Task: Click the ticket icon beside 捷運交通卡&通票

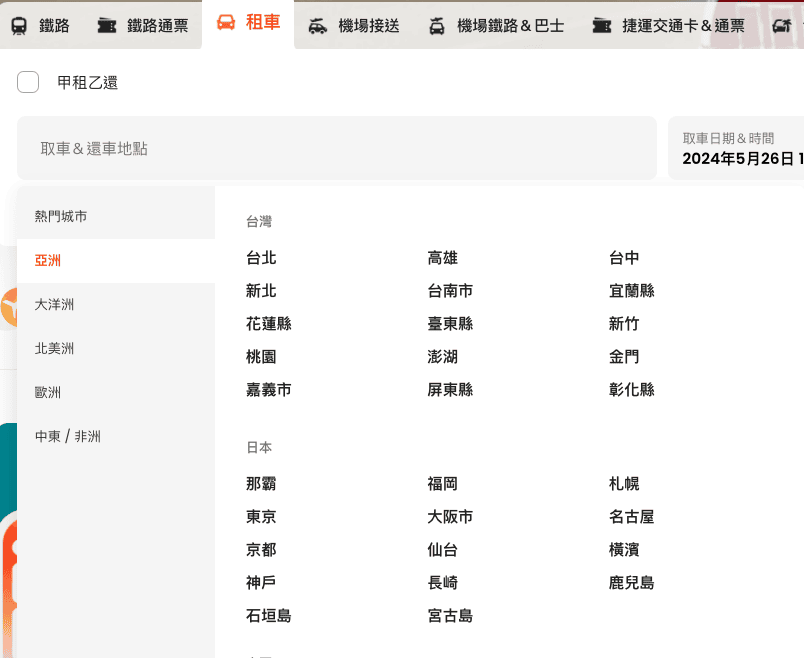Action: 601,26
